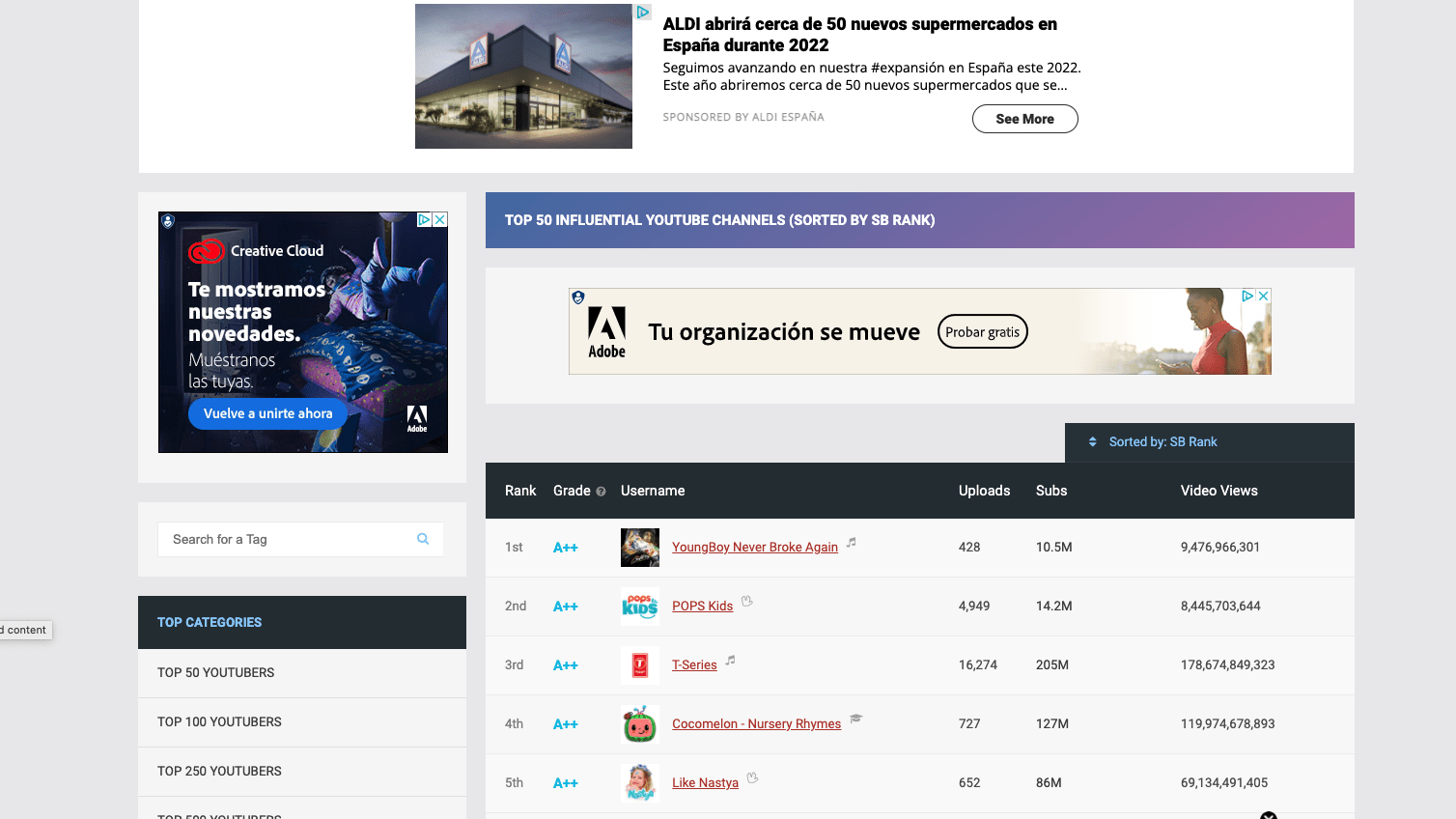Image resolution: width=1456 pixels, height=819 pixels.
Task: Click the Subs column header
Action: pos(1051,491)
